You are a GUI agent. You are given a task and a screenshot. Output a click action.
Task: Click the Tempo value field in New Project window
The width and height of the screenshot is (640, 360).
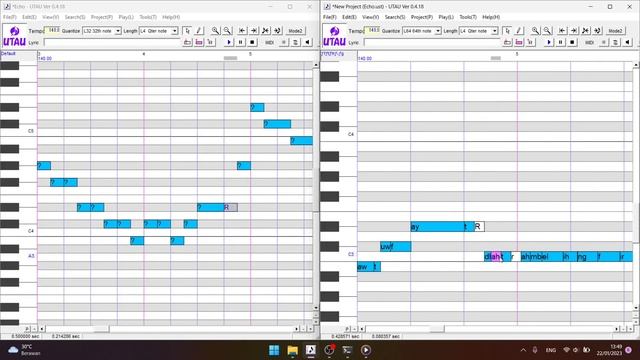(372, 30)
